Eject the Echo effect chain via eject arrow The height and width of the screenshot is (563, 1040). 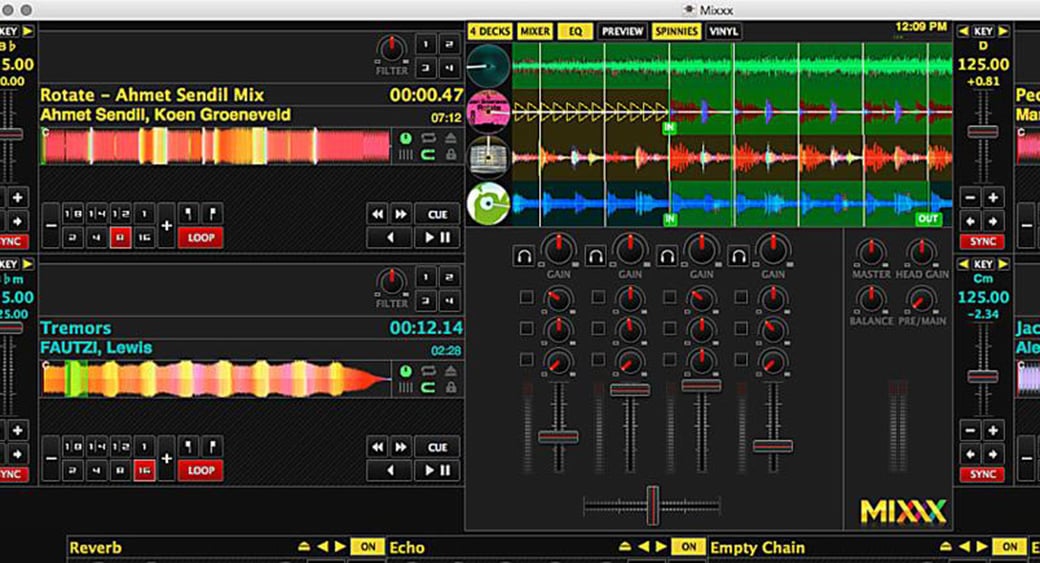click(x=626, y=547)
